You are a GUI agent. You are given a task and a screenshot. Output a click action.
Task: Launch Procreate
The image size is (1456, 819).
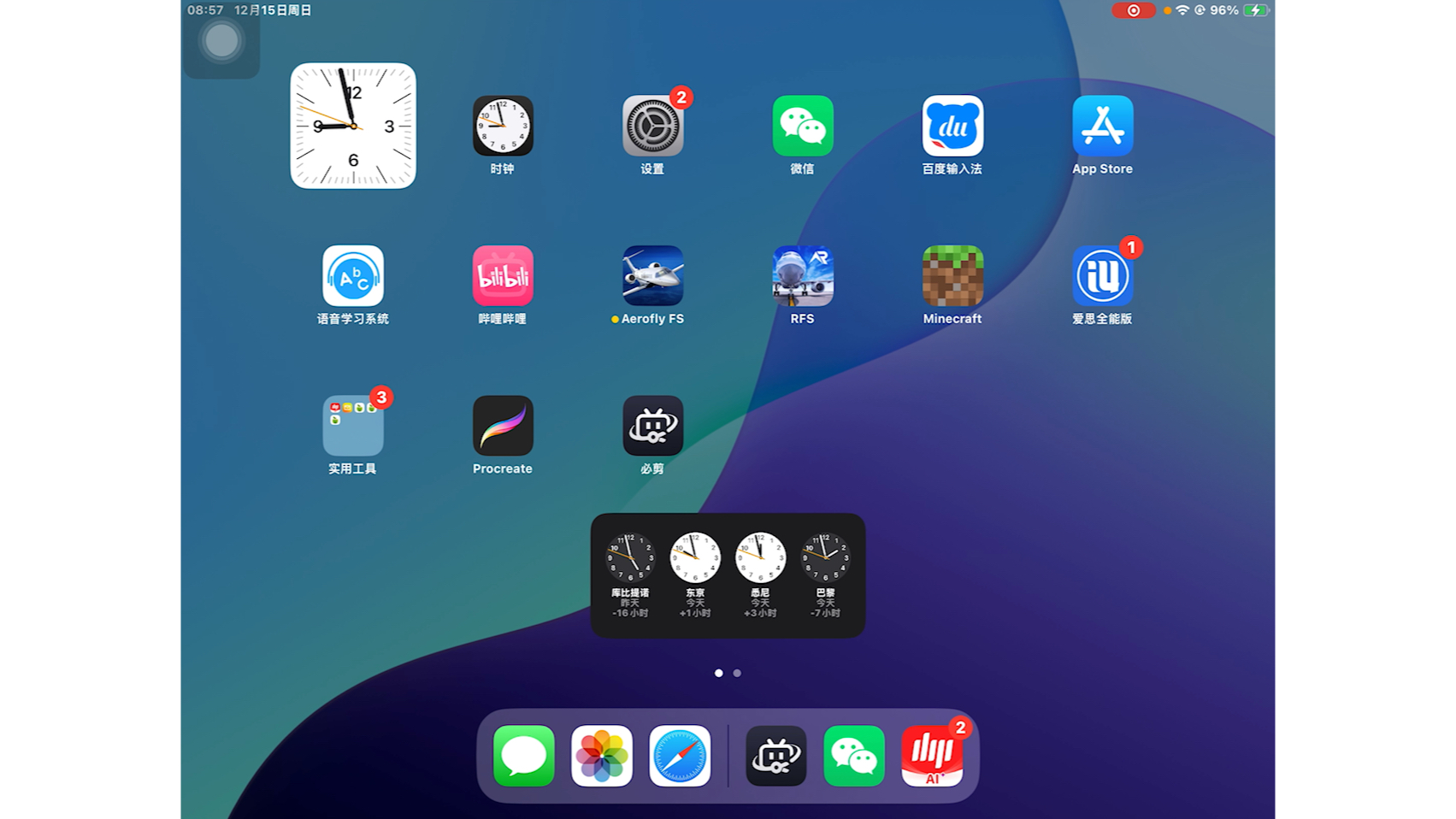click(x=503, y=426)
